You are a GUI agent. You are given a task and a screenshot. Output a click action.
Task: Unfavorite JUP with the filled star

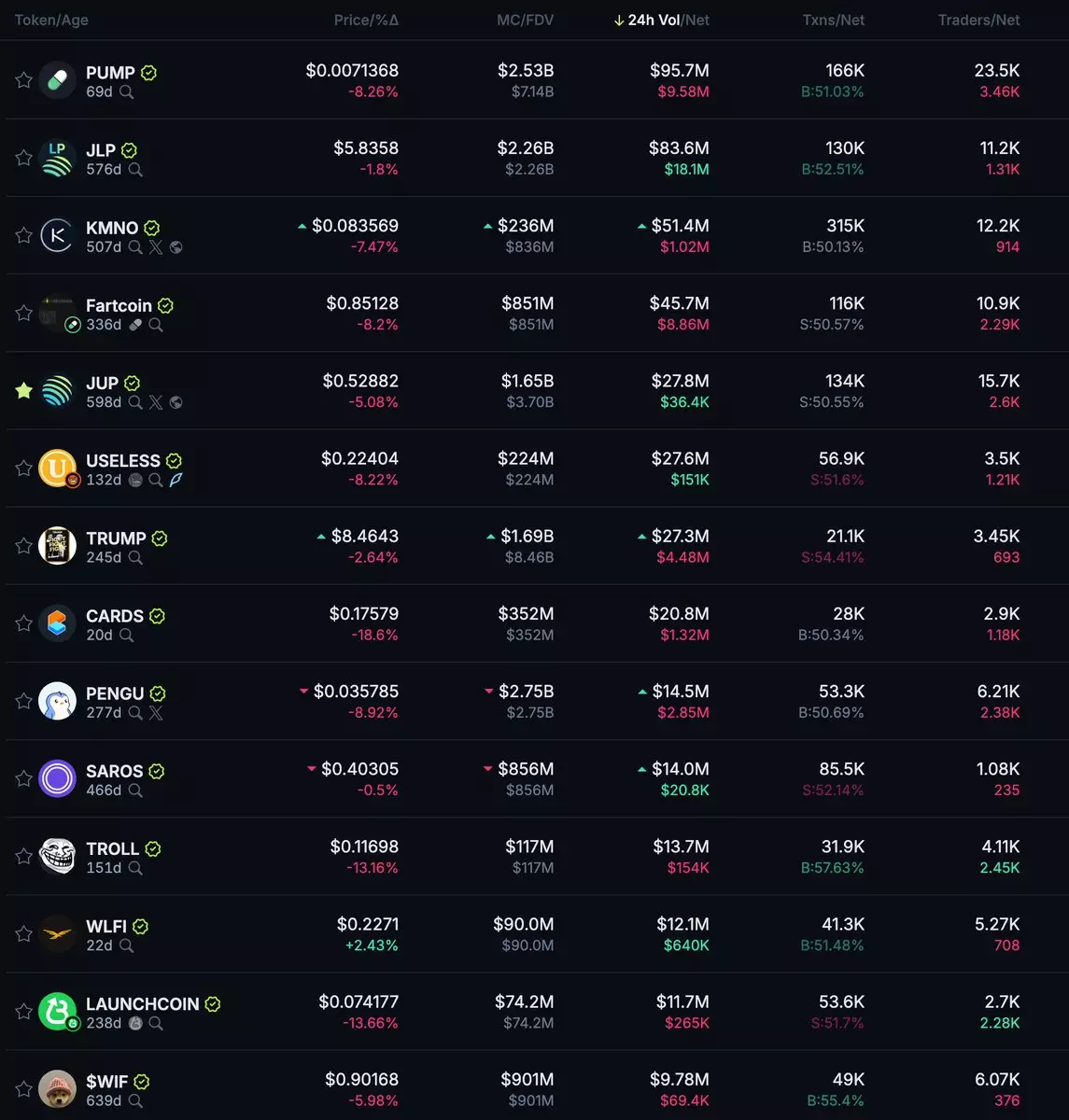(x=23, y=390)
